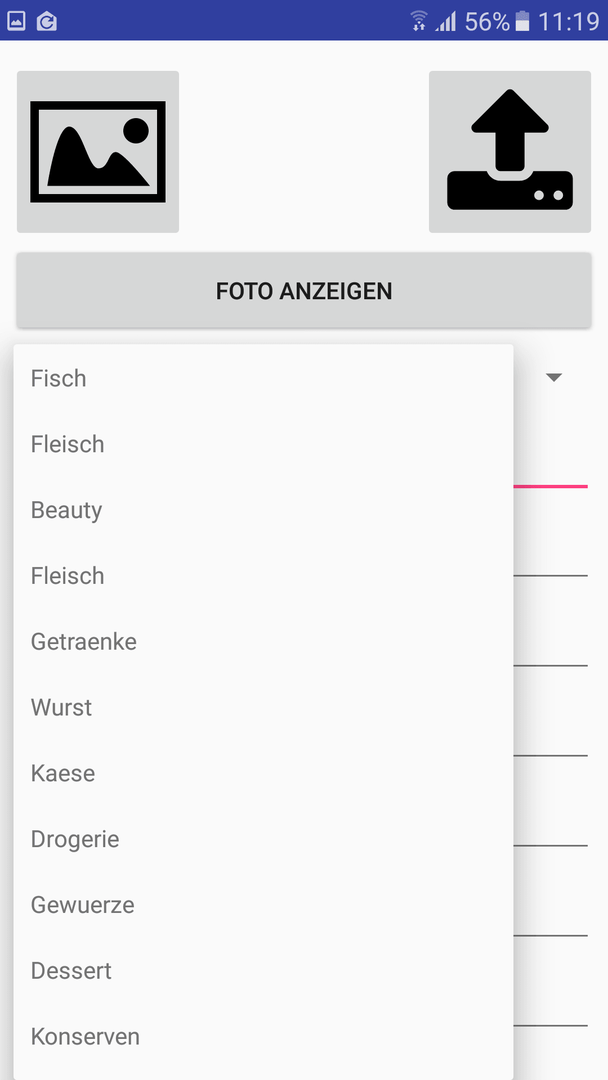Pick the second Fleisch entry below Beauty
This screenshot has height=1080, width=608.
(263, 576)
